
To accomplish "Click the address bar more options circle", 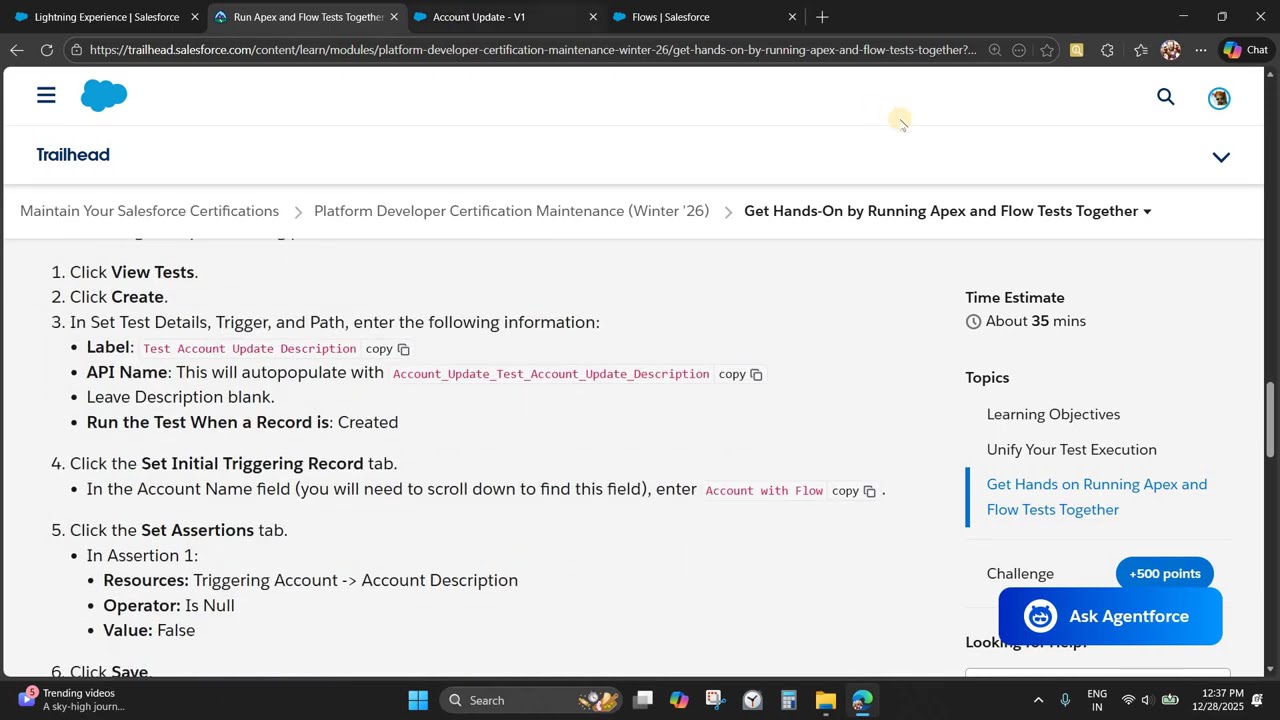I will pyautogui.click(x=1019, y=50).
